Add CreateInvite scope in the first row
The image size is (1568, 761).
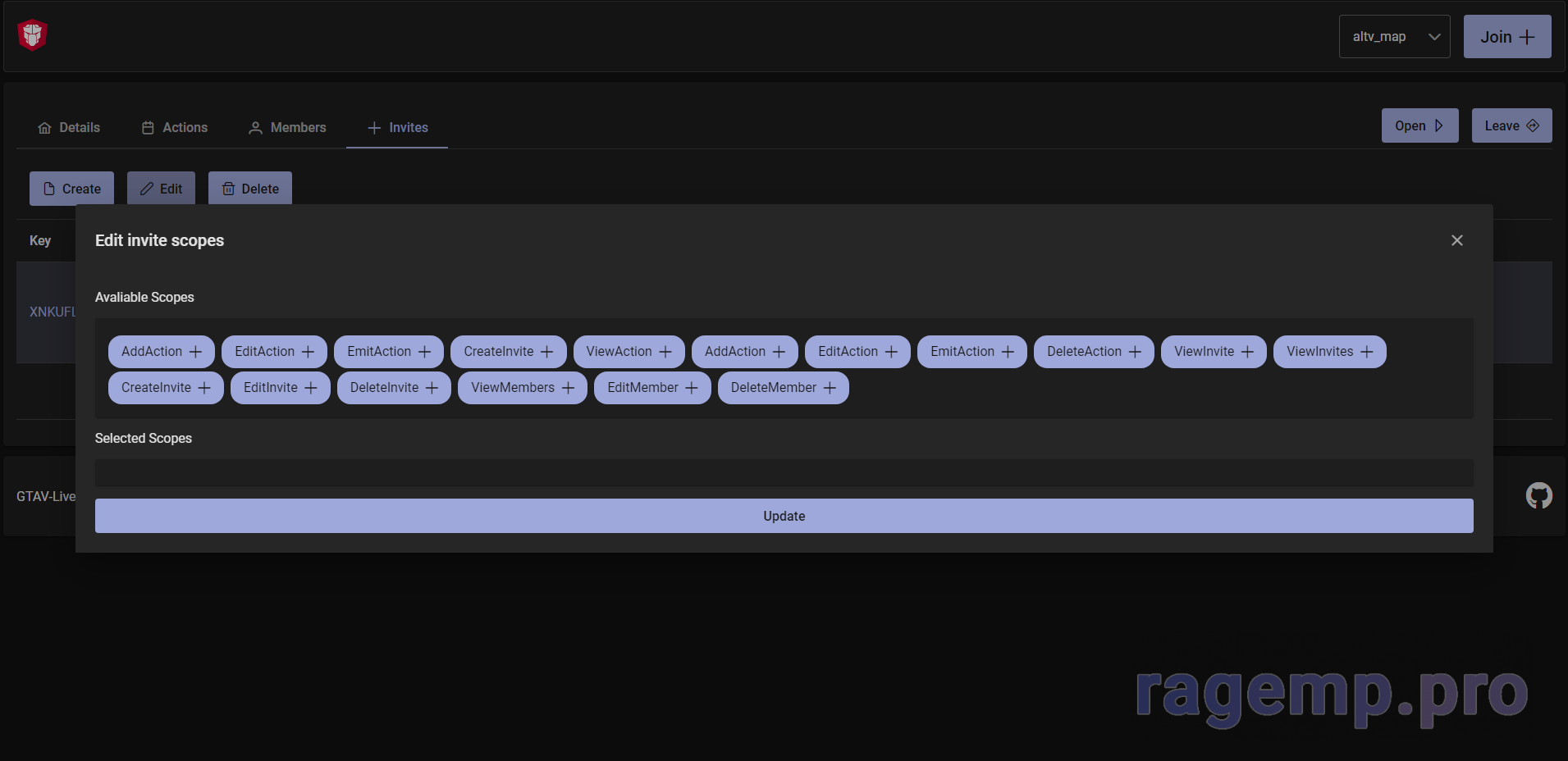[509, 352]
